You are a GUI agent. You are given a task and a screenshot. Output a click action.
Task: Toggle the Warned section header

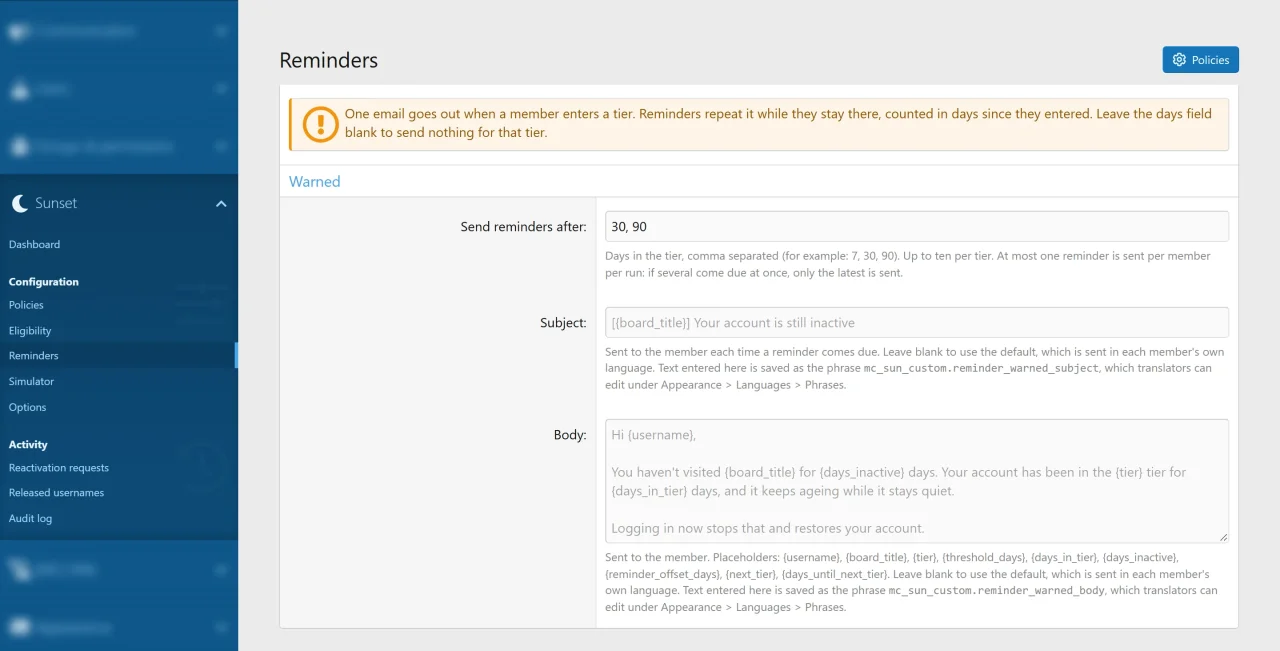[x=315, y=182]
